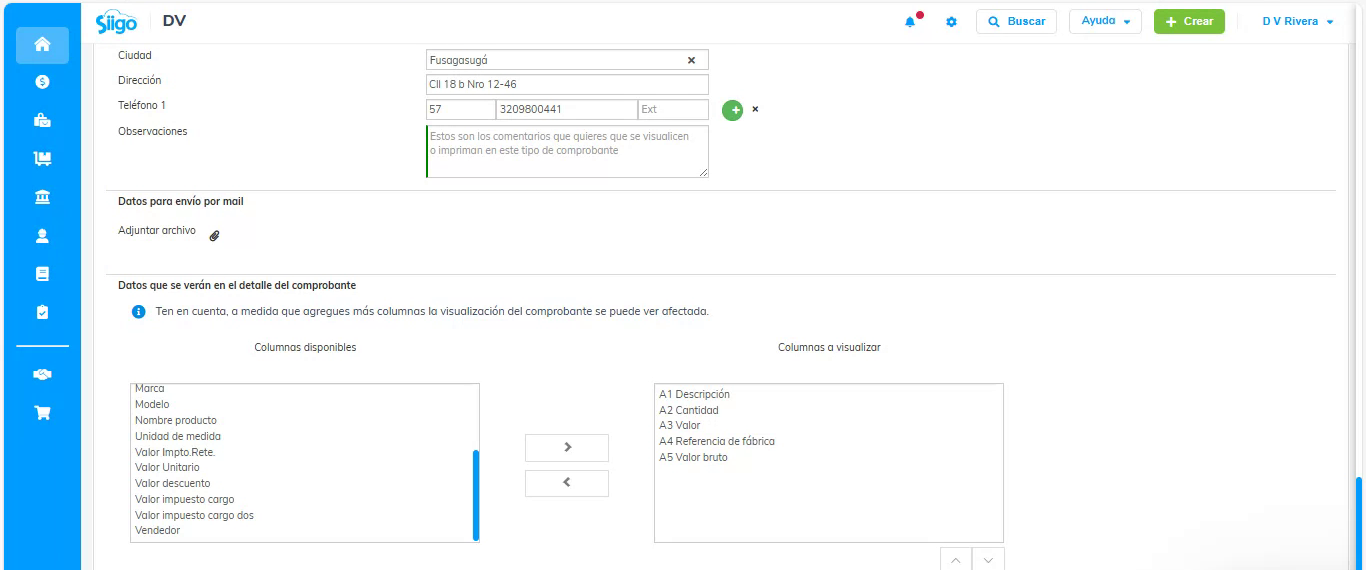
Task: Click the Buscar search button
Action: tap(1016, 21)
